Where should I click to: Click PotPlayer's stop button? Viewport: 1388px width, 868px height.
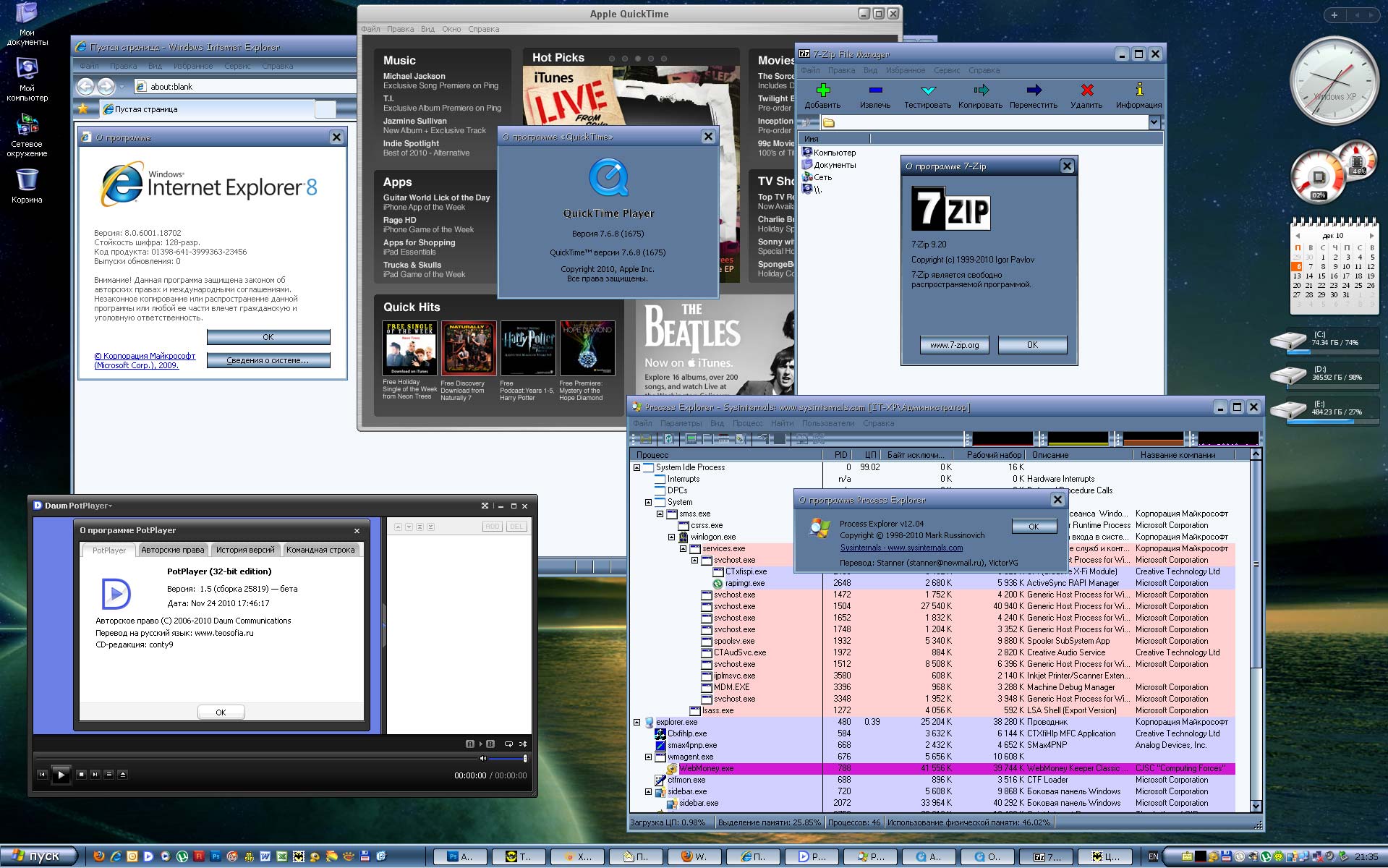tap(81, 775)
